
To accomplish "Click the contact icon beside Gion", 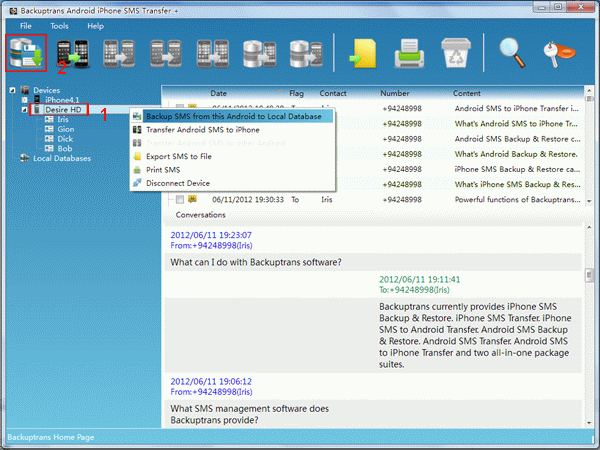I will click(49, 129).
